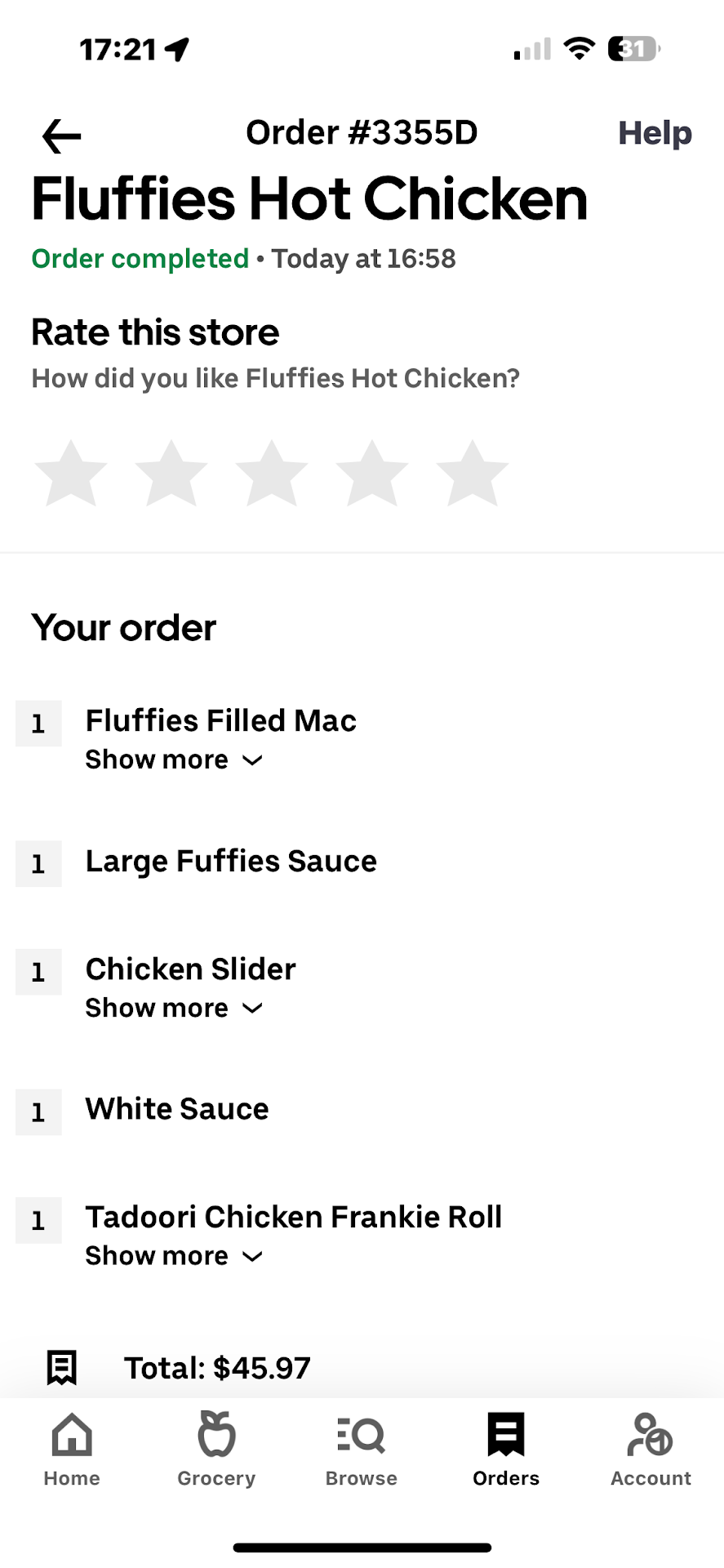
Task: Open the Home tab icon
Action: (x=72, y=1435)
